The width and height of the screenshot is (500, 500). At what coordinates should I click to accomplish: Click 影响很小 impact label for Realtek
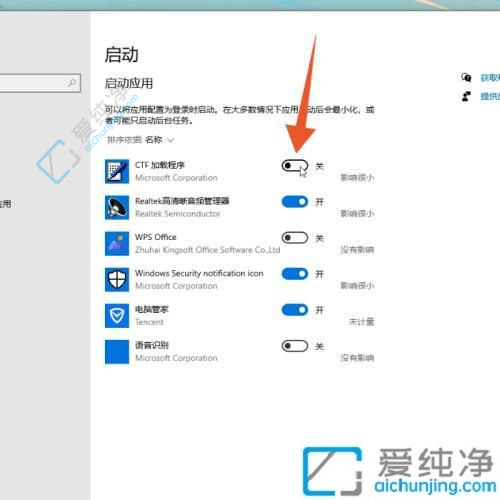pyautogui.click(x=357, y=214)
